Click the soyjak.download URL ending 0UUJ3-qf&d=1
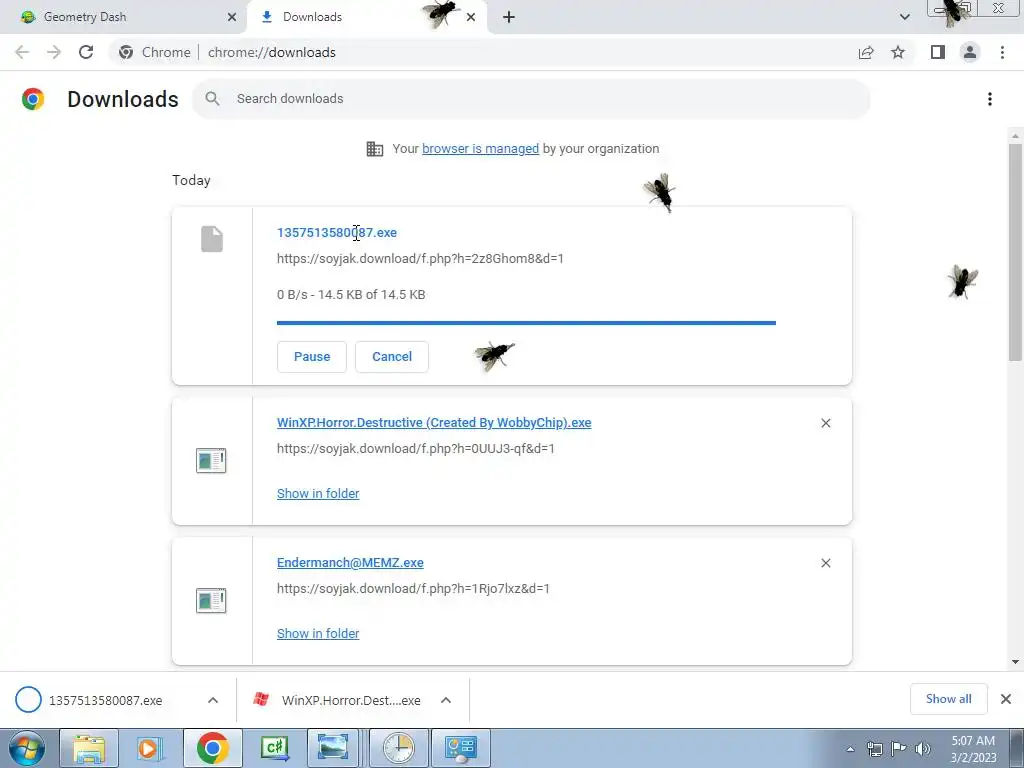This screenshot has height=768, width=1024. pyautogui.click(x=415, y=449)
